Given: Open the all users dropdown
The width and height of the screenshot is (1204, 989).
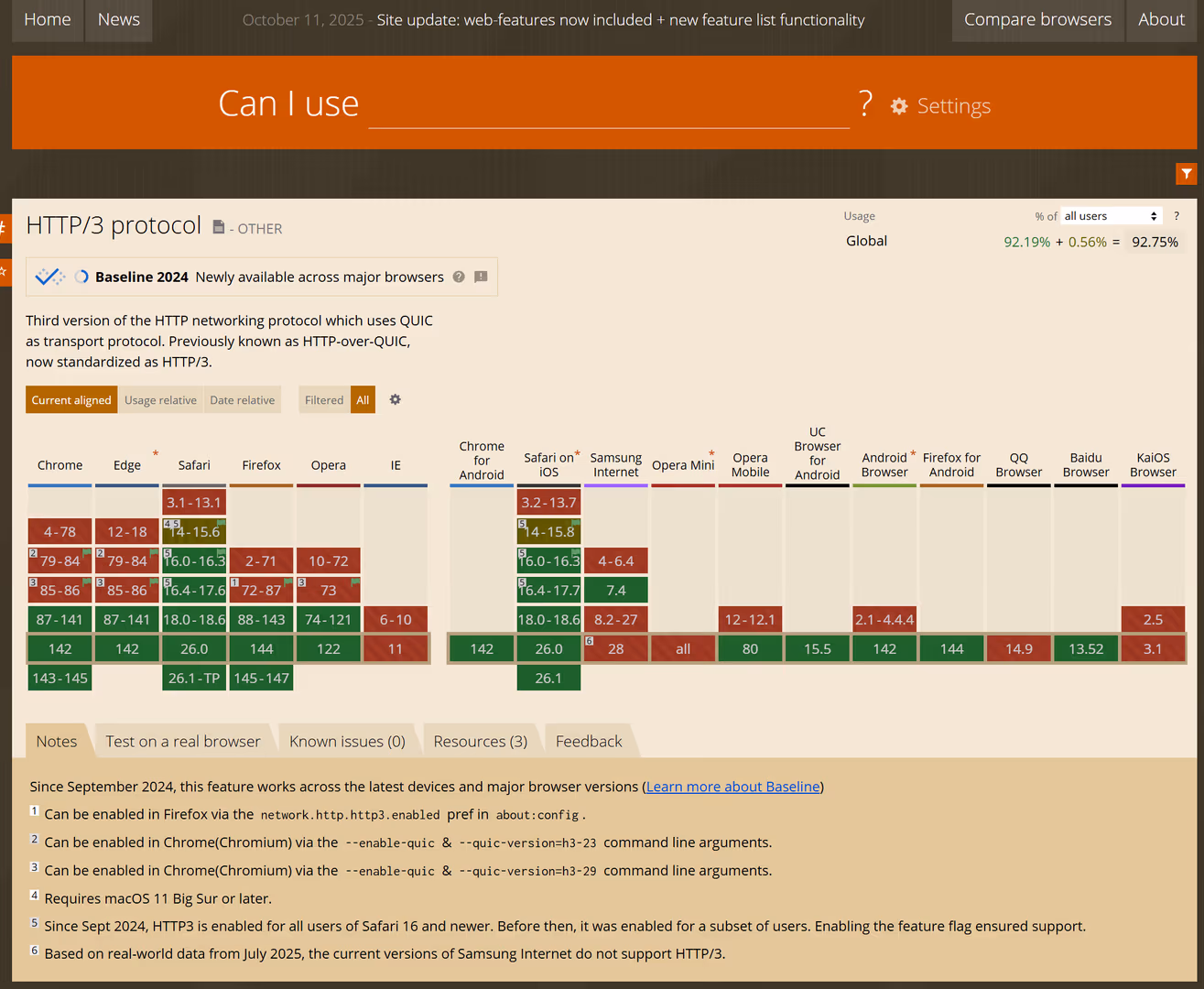Looking at the screenshot, I should pos(1110,215).
